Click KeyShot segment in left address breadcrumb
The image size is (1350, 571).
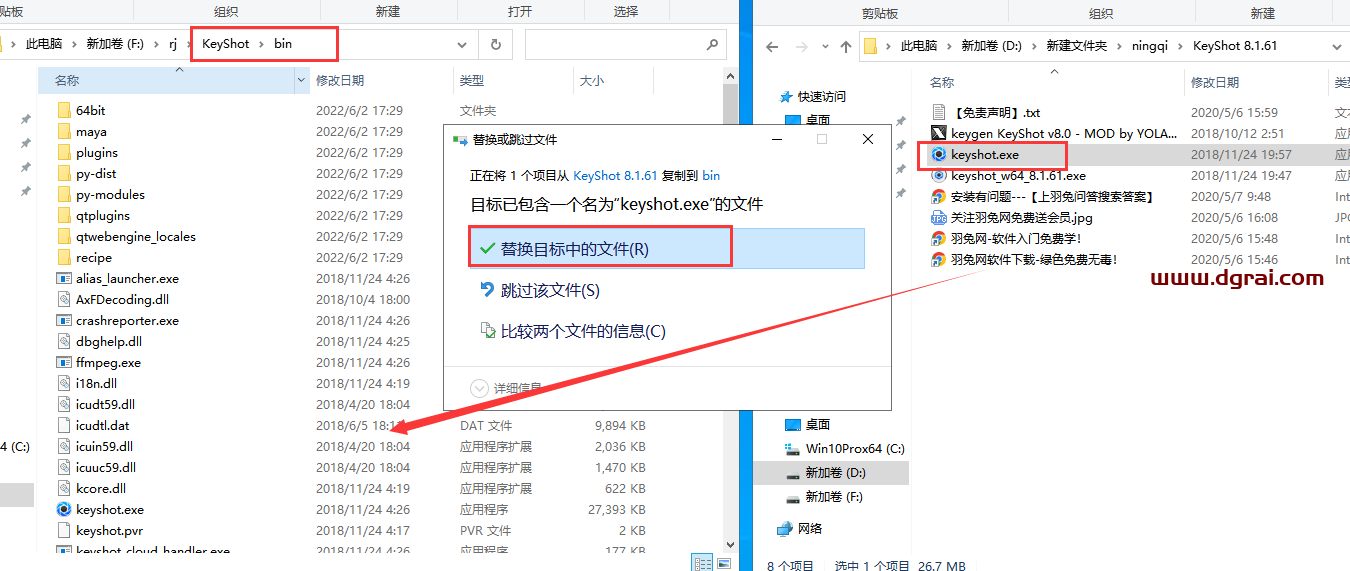[x=226, y=44]
